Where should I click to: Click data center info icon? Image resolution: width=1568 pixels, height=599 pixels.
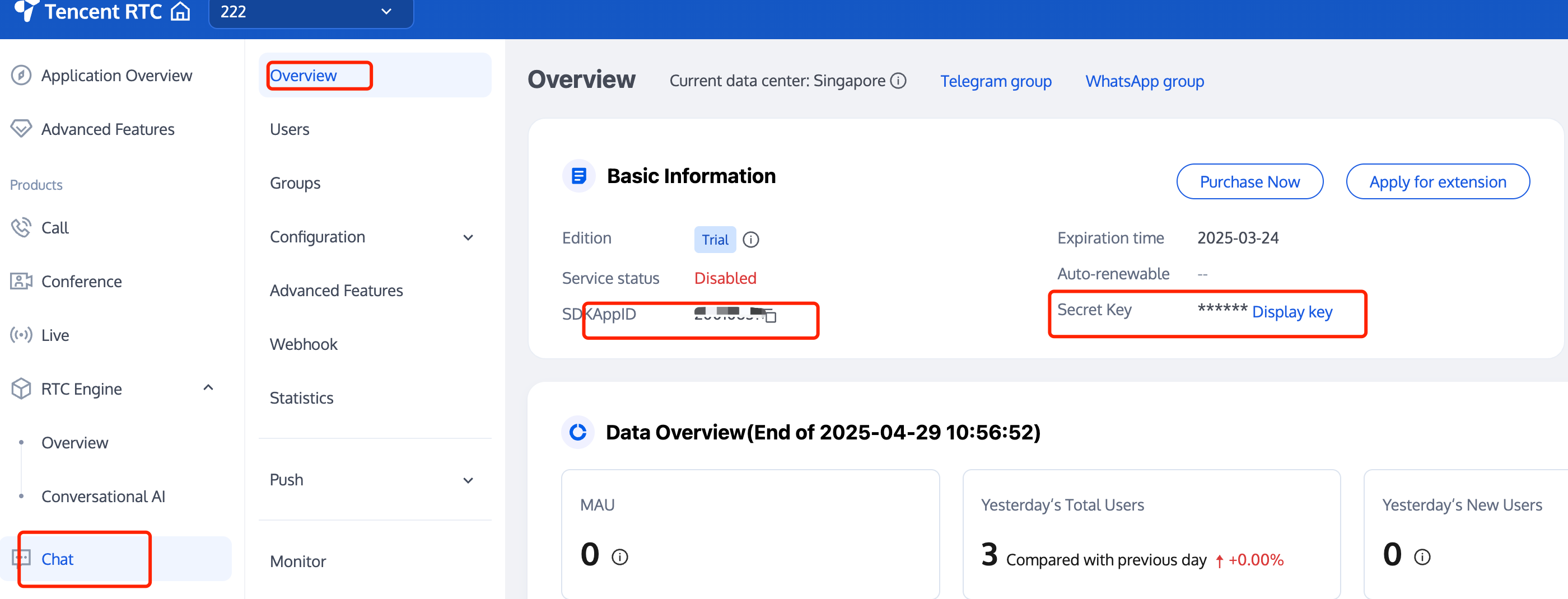click(x=898, y=81)
